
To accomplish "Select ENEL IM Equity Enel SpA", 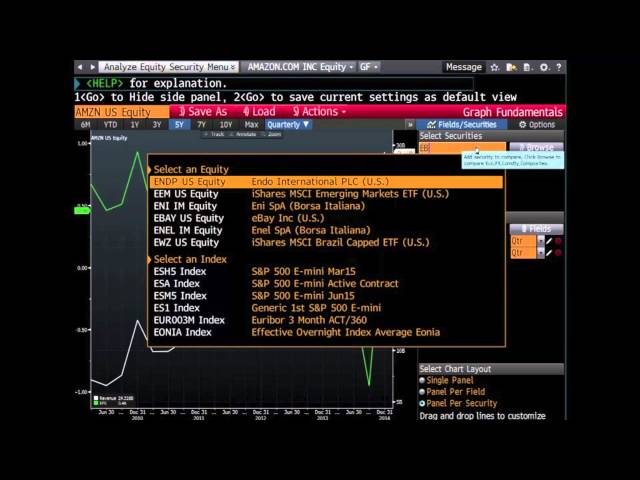I will click(x=326, y=230).
